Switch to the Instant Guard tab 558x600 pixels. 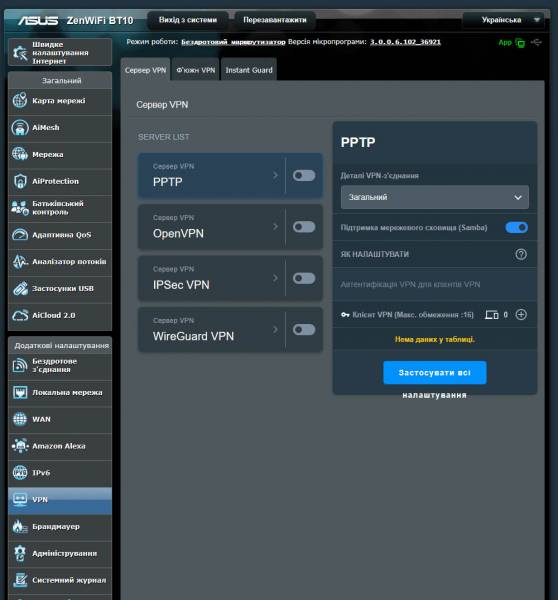(x=249, y=70)
